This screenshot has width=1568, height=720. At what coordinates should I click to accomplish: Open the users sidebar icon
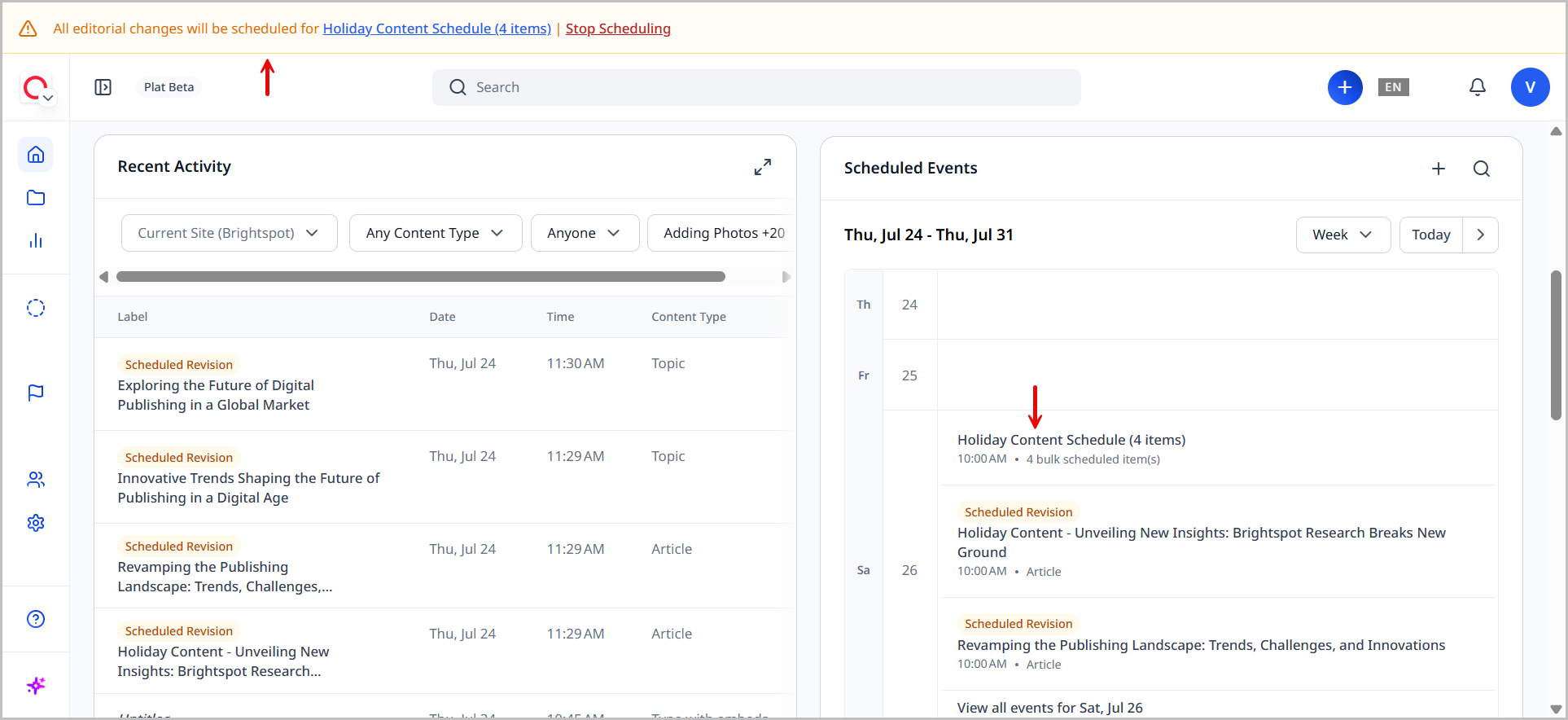(x=36, y=480)
